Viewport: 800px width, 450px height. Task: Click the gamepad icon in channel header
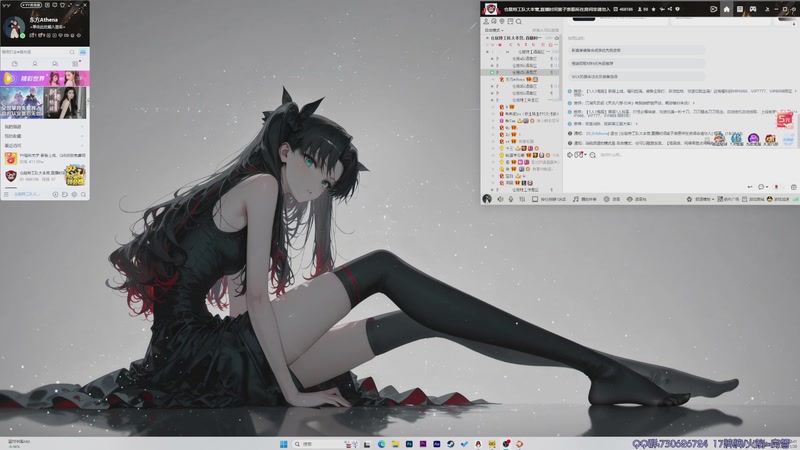pos(753,9)
